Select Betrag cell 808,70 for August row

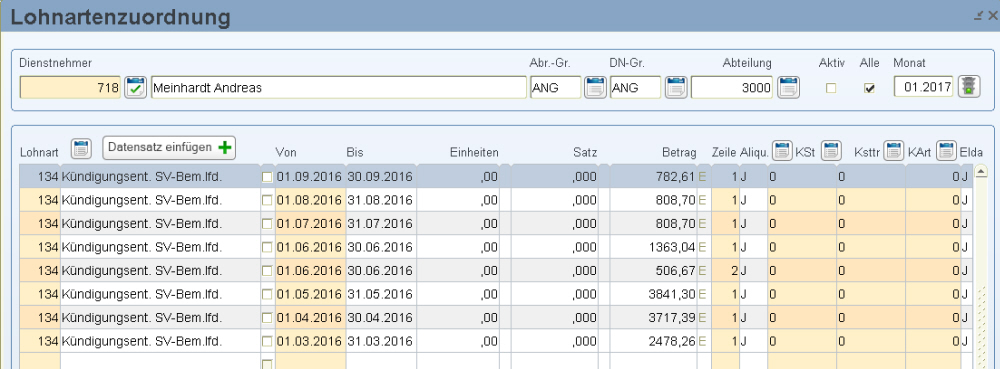point(654,200)
